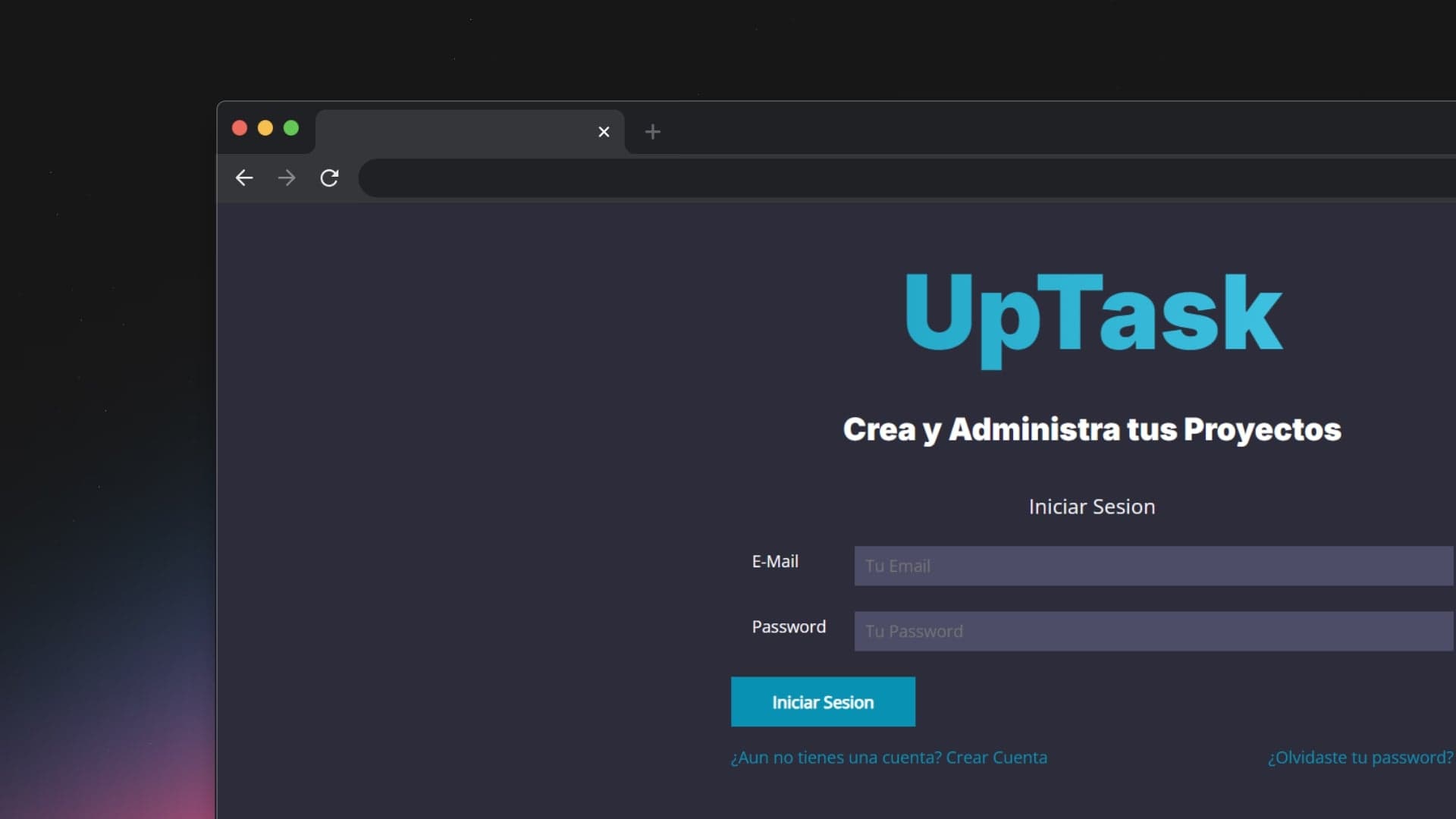Click the Password field label
Image resolution: width=1456 pixels, height=819 pixels.
(x=789, y=627)
